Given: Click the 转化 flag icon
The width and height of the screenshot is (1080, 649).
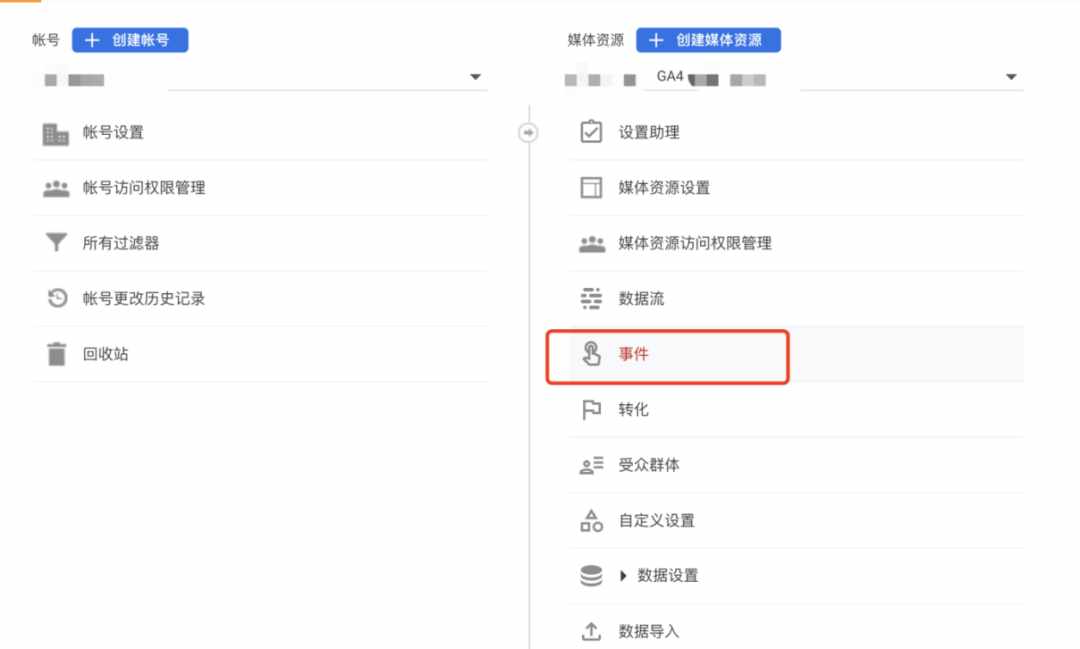Looking at the screenshot, I should click(x=591, y=409).
